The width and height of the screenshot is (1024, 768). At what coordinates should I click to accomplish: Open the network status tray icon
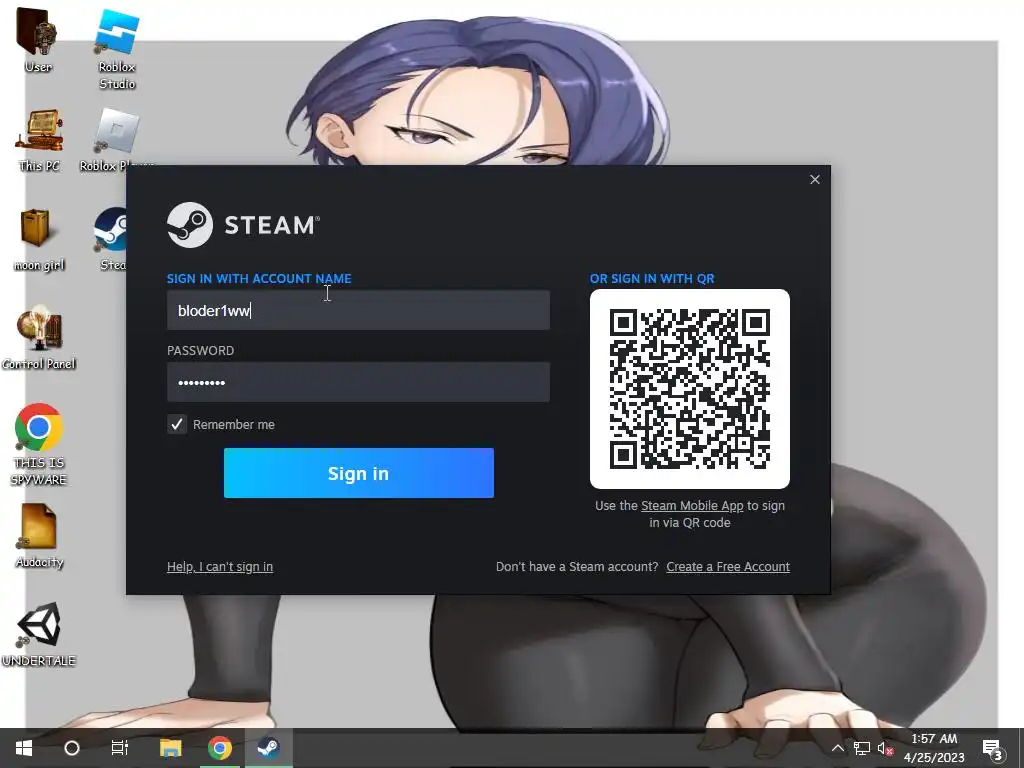[x=861, y=748]
